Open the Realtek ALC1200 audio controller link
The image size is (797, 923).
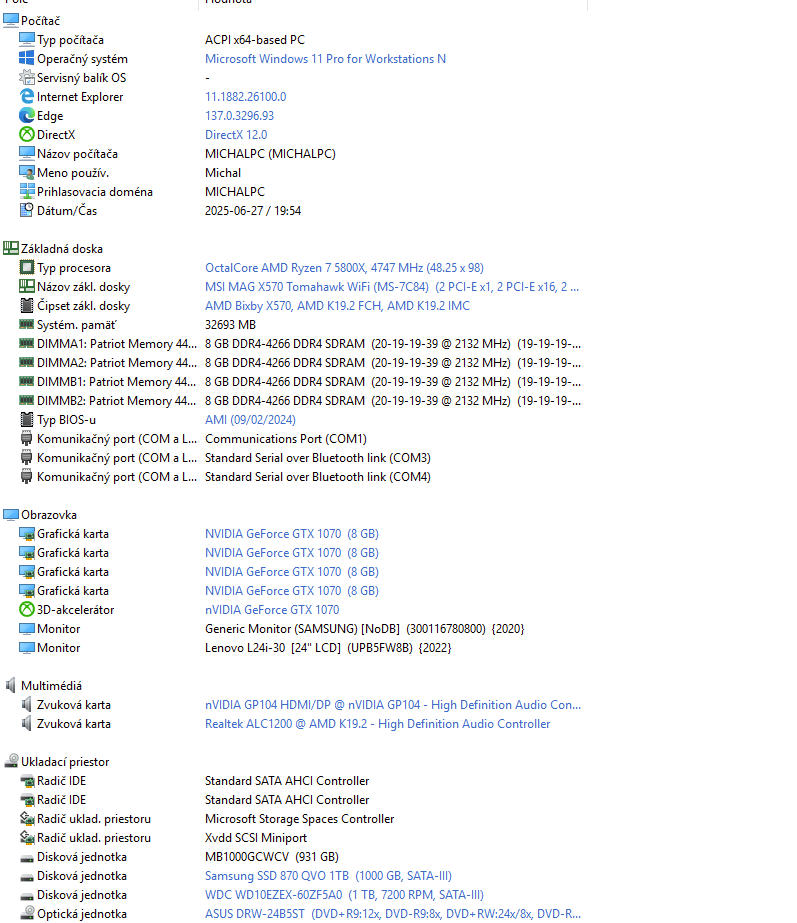(x=377, y=723)
